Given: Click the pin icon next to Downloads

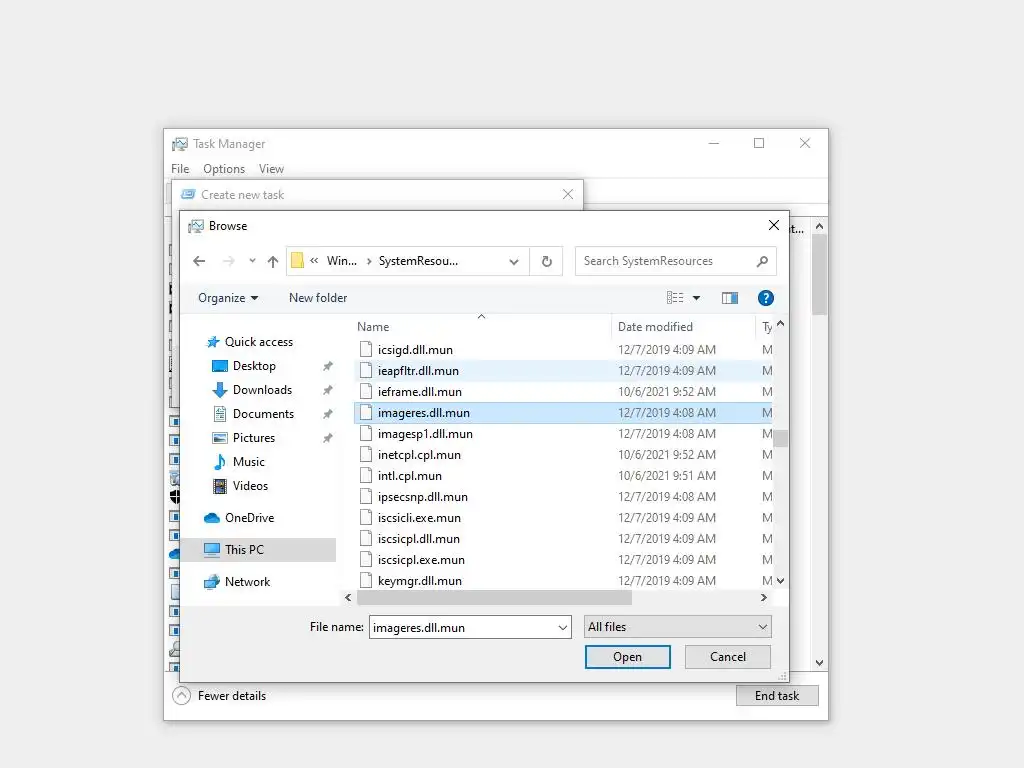Looking at the screenshot, I should click(x=328, y=390).
